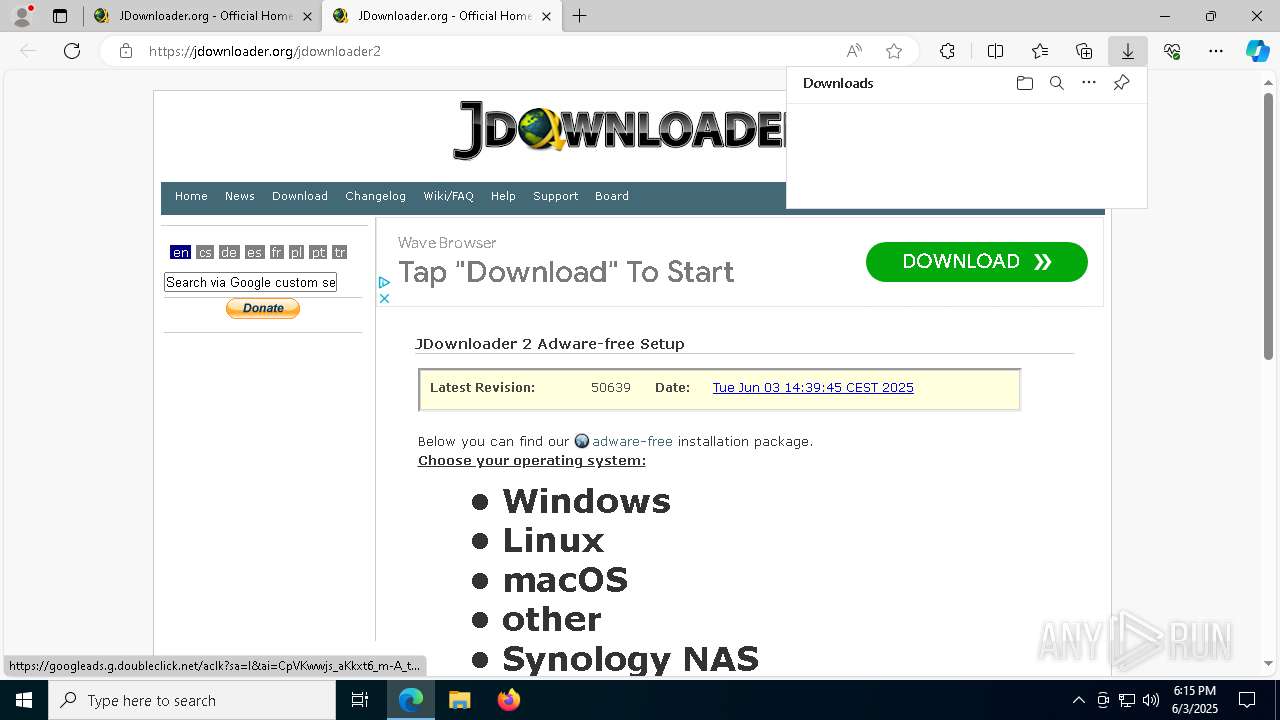
Task: Open the volume control in tray
Action: point(1151,700)
